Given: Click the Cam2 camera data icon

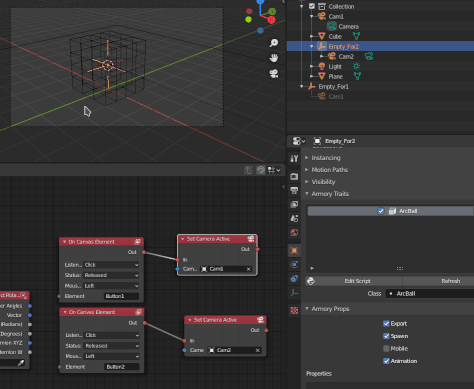Looking at the screenshot, I should 369,56.
